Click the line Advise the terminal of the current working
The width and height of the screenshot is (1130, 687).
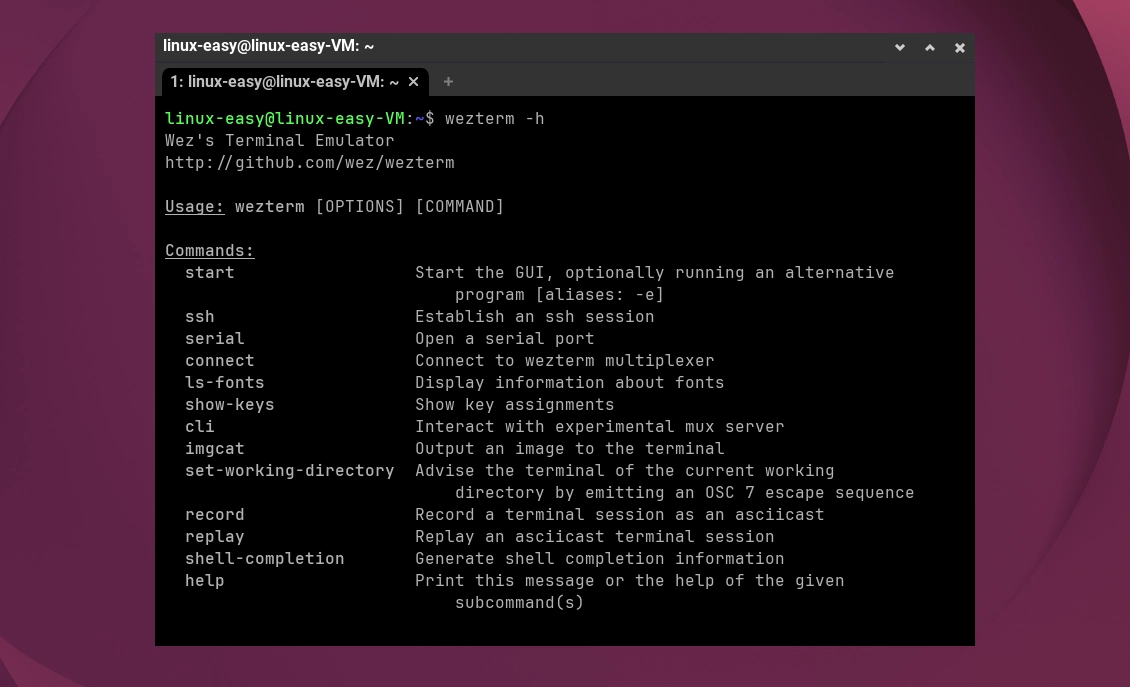pos(625,471)
